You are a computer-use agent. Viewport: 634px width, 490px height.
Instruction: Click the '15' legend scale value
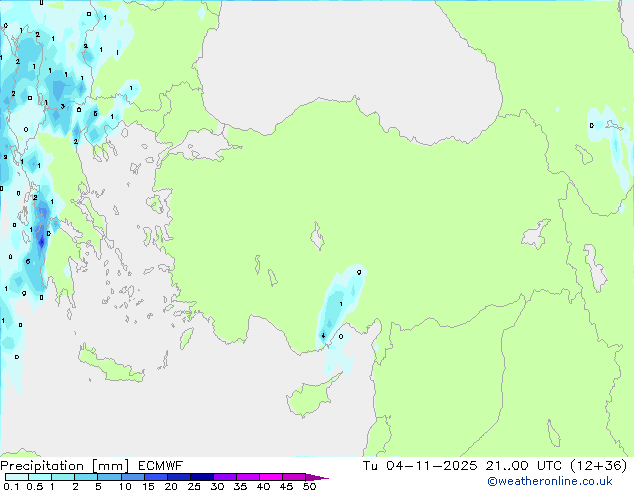tap(148, 486)
